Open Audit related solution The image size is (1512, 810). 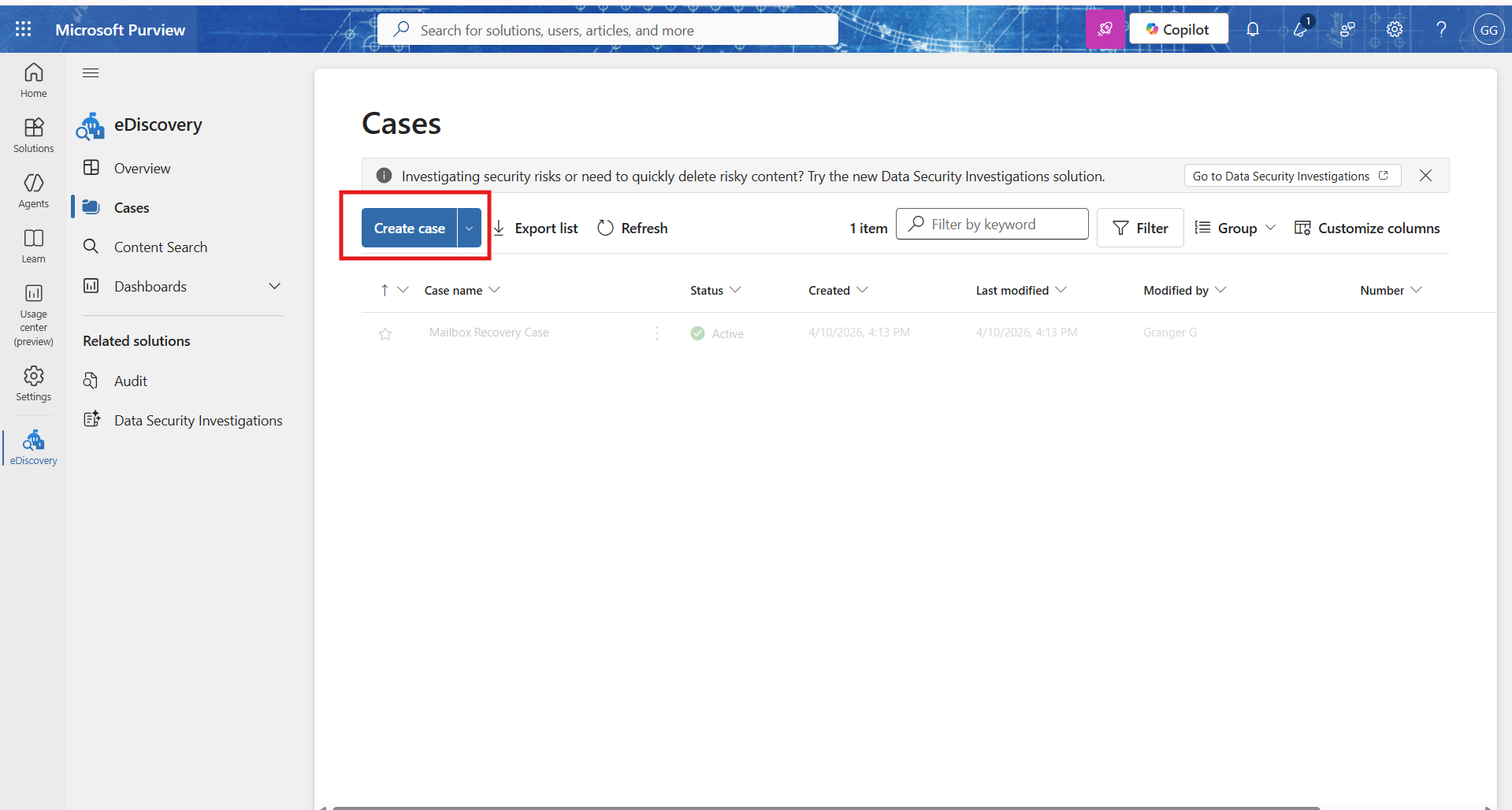click(131, 381)
